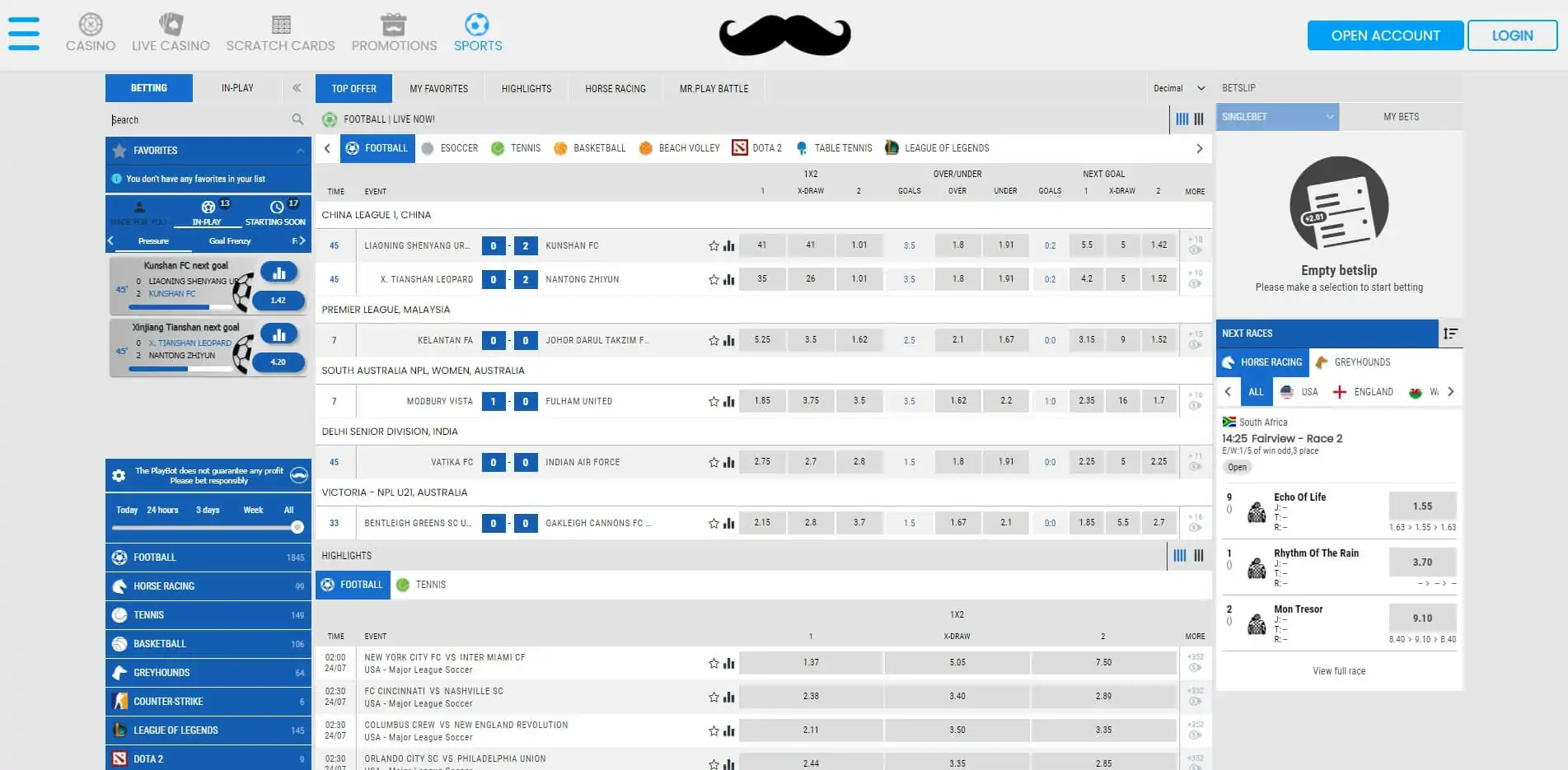Open stats chart for Kelantan FA match
The image size is (1568, 770).
(x=729, y=340)
